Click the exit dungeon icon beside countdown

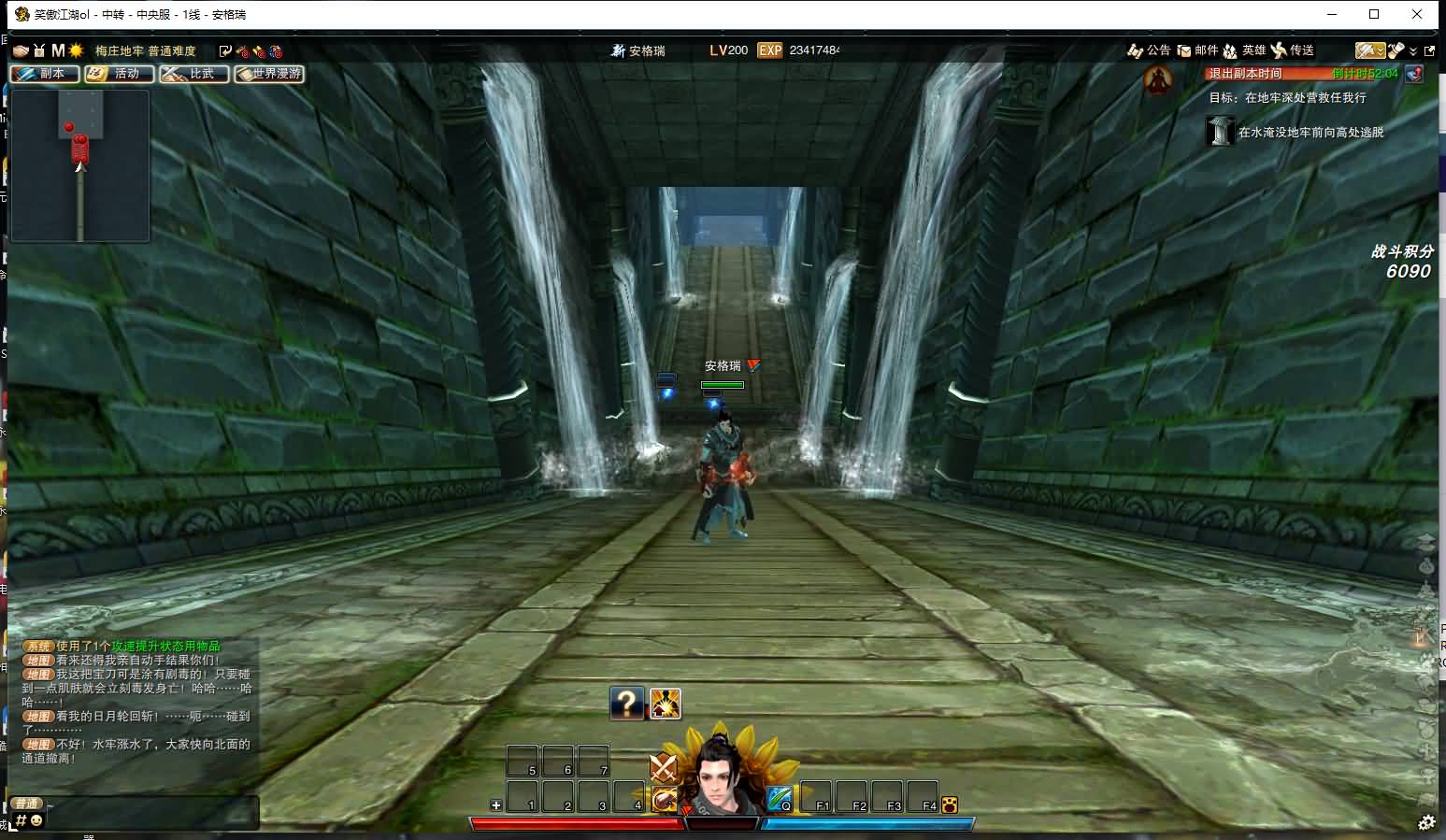pyautogui.click(x=1413, y=74)
